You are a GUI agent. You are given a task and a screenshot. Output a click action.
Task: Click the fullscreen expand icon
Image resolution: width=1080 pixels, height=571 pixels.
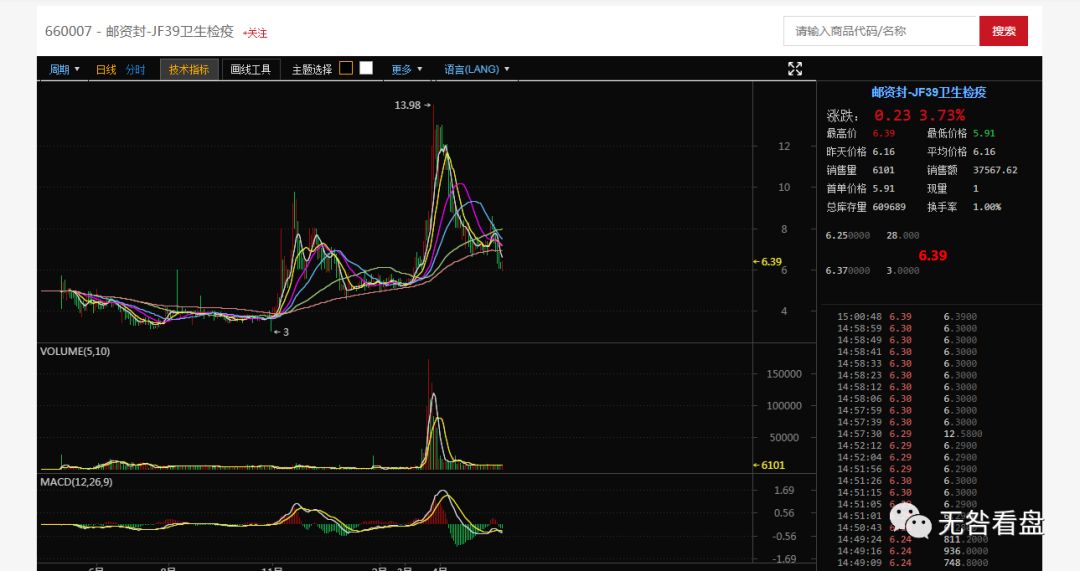[x=795, y=68]
